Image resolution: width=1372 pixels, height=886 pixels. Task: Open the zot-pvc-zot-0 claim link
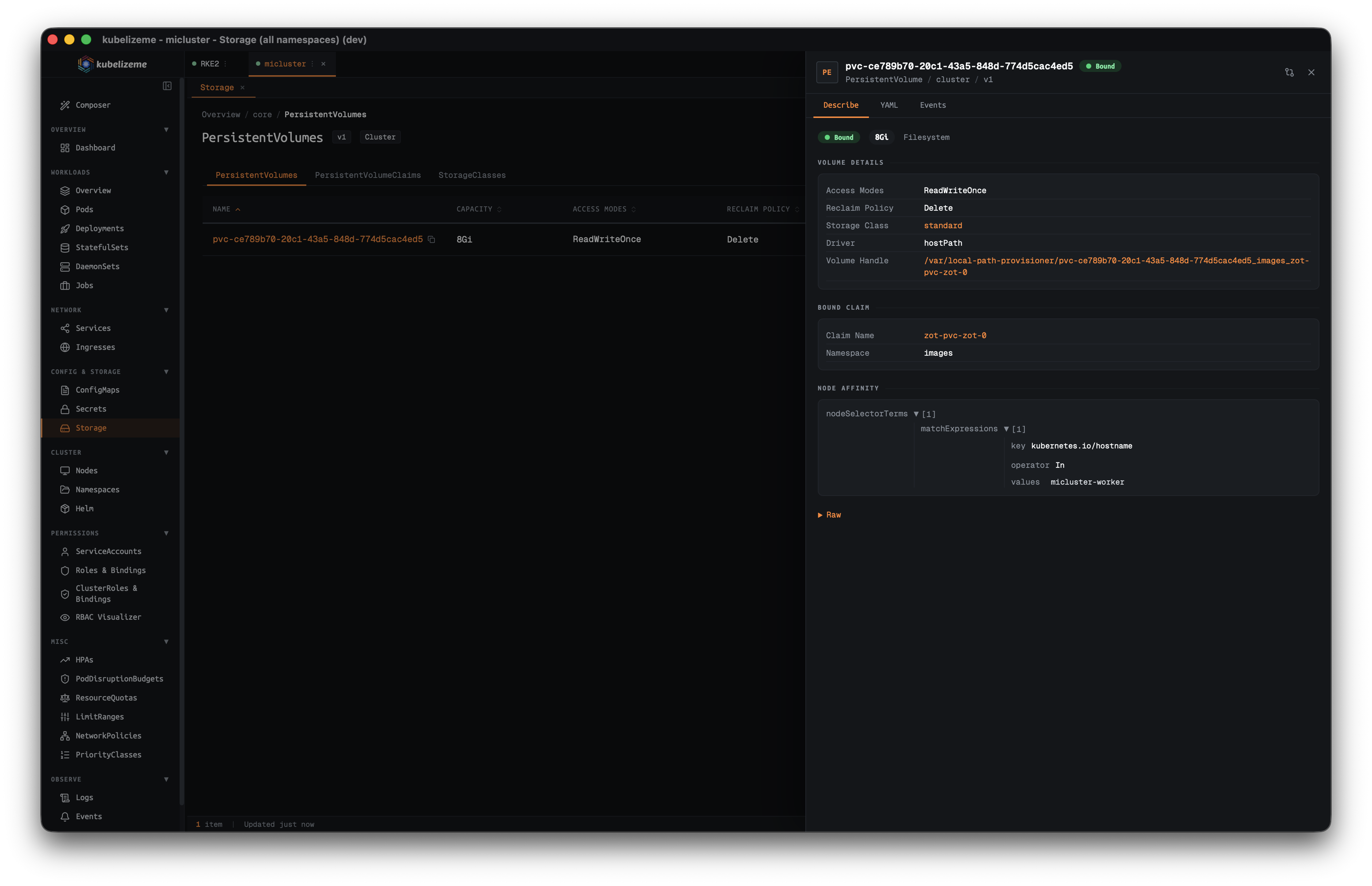click(955, 335)
